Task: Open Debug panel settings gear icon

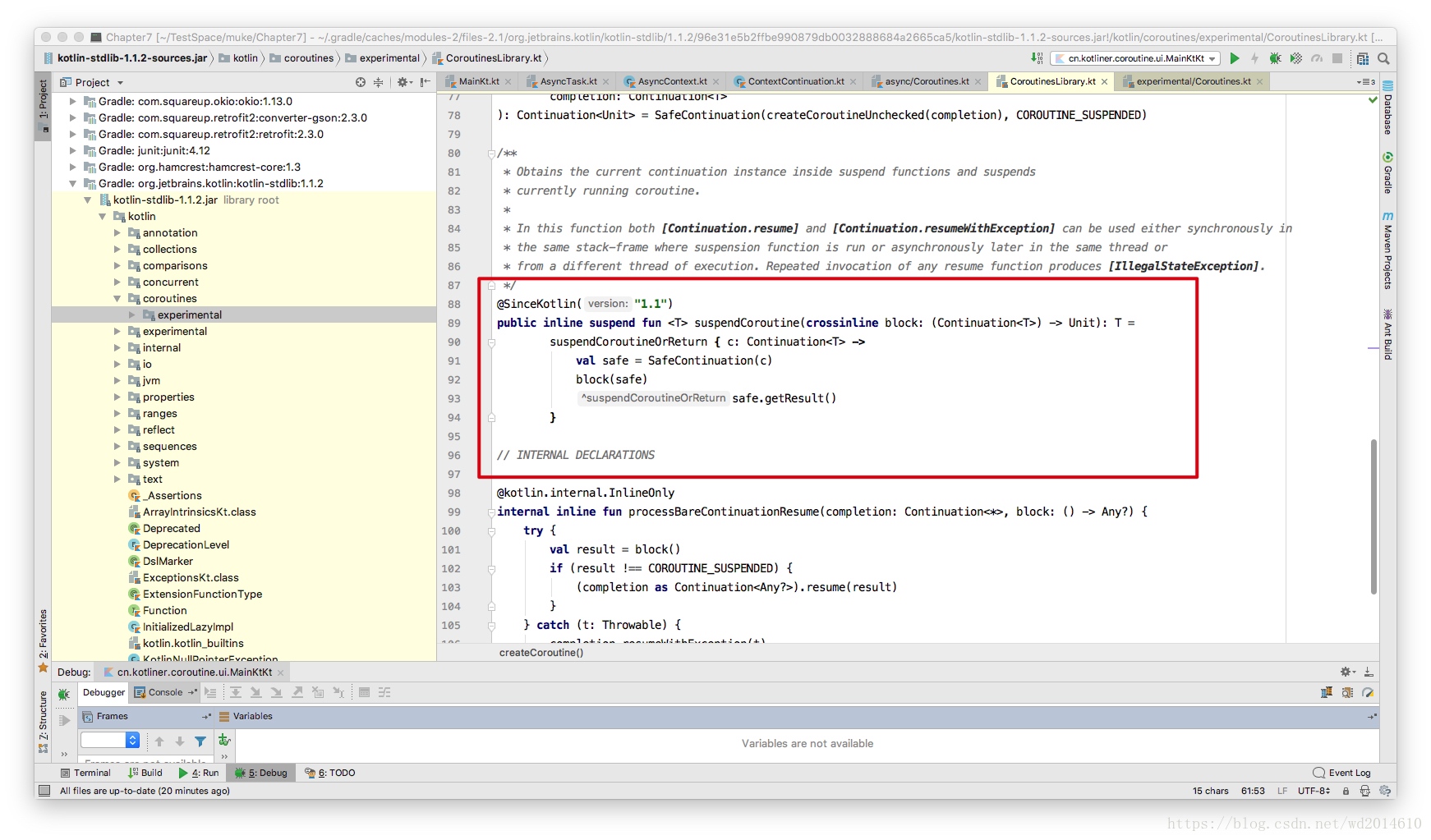Action: (x=1347, y=672)
